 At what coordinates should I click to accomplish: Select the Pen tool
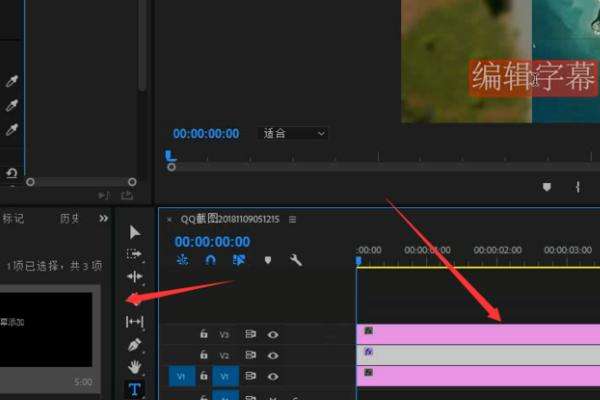click(135, 344)
